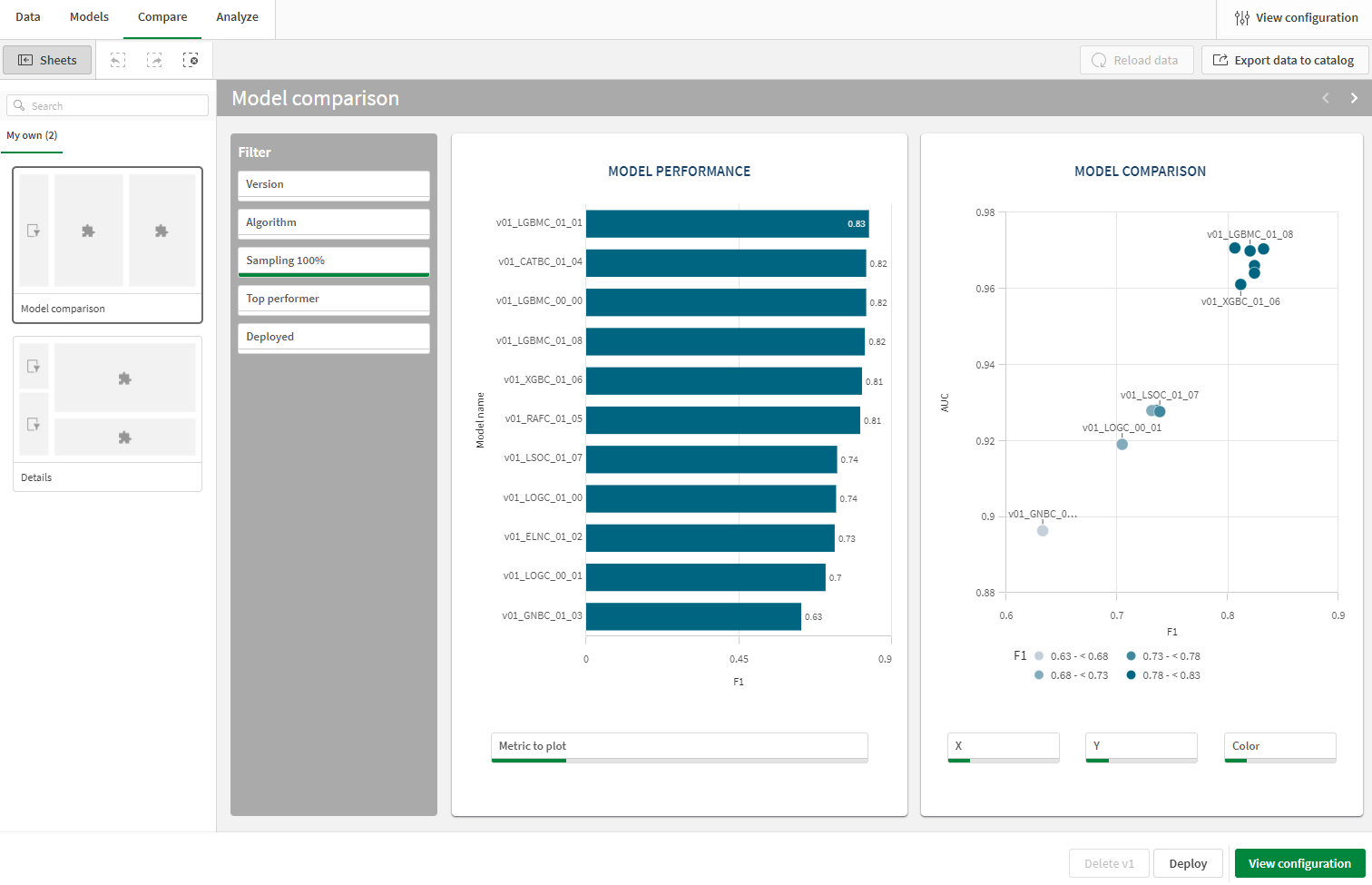
Task: Expand the Version filter
Action: click(333, 184)
